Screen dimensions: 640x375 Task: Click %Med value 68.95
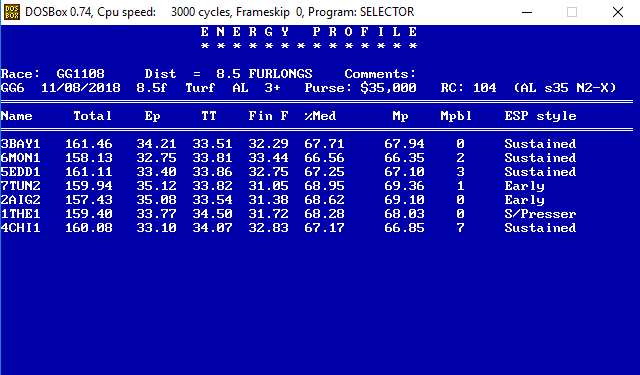coord(324,186)
